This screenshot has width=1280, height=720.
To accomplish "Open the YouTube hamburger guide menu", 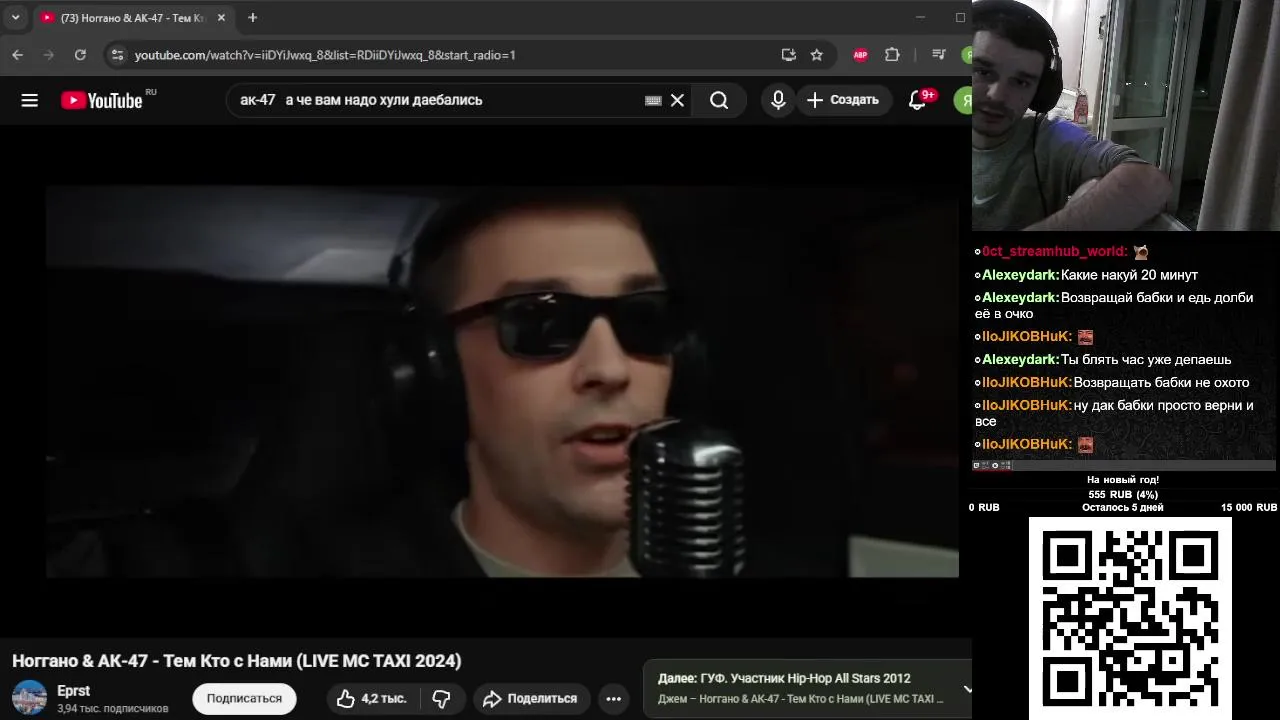I will click(29, 100).
